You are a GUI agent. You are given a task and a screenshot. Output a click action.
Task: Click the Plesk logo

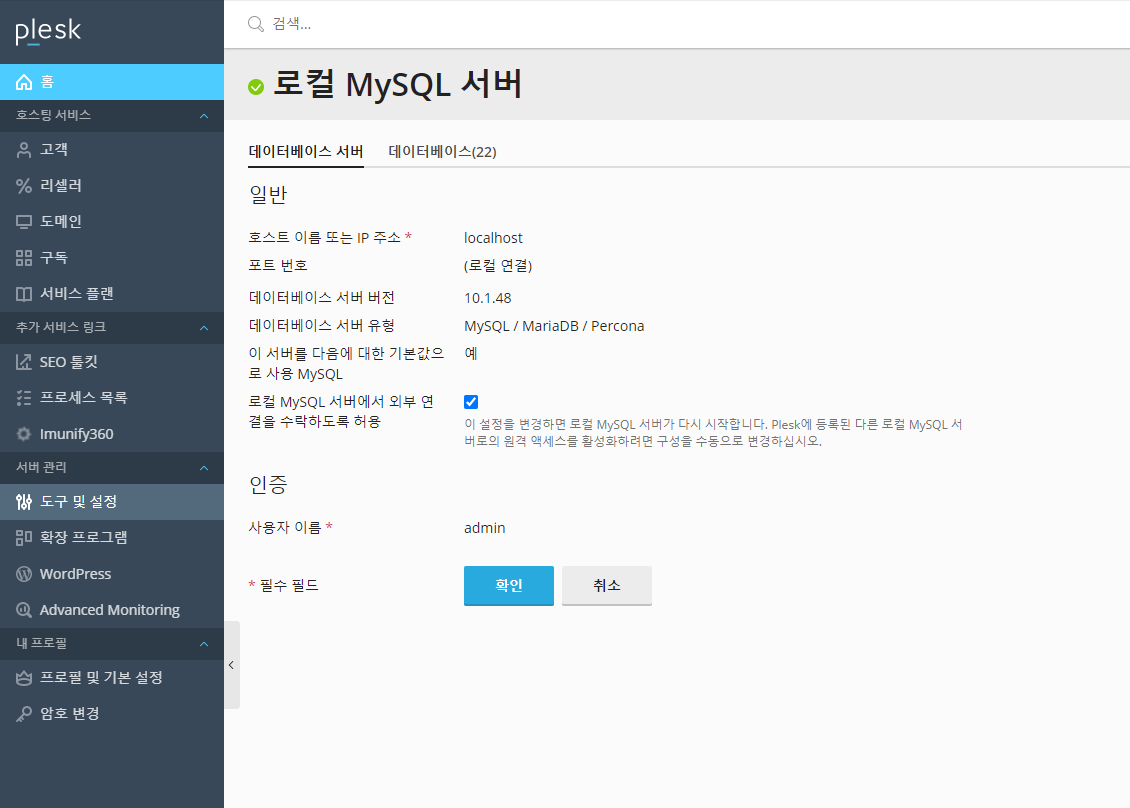coord(48,31)
